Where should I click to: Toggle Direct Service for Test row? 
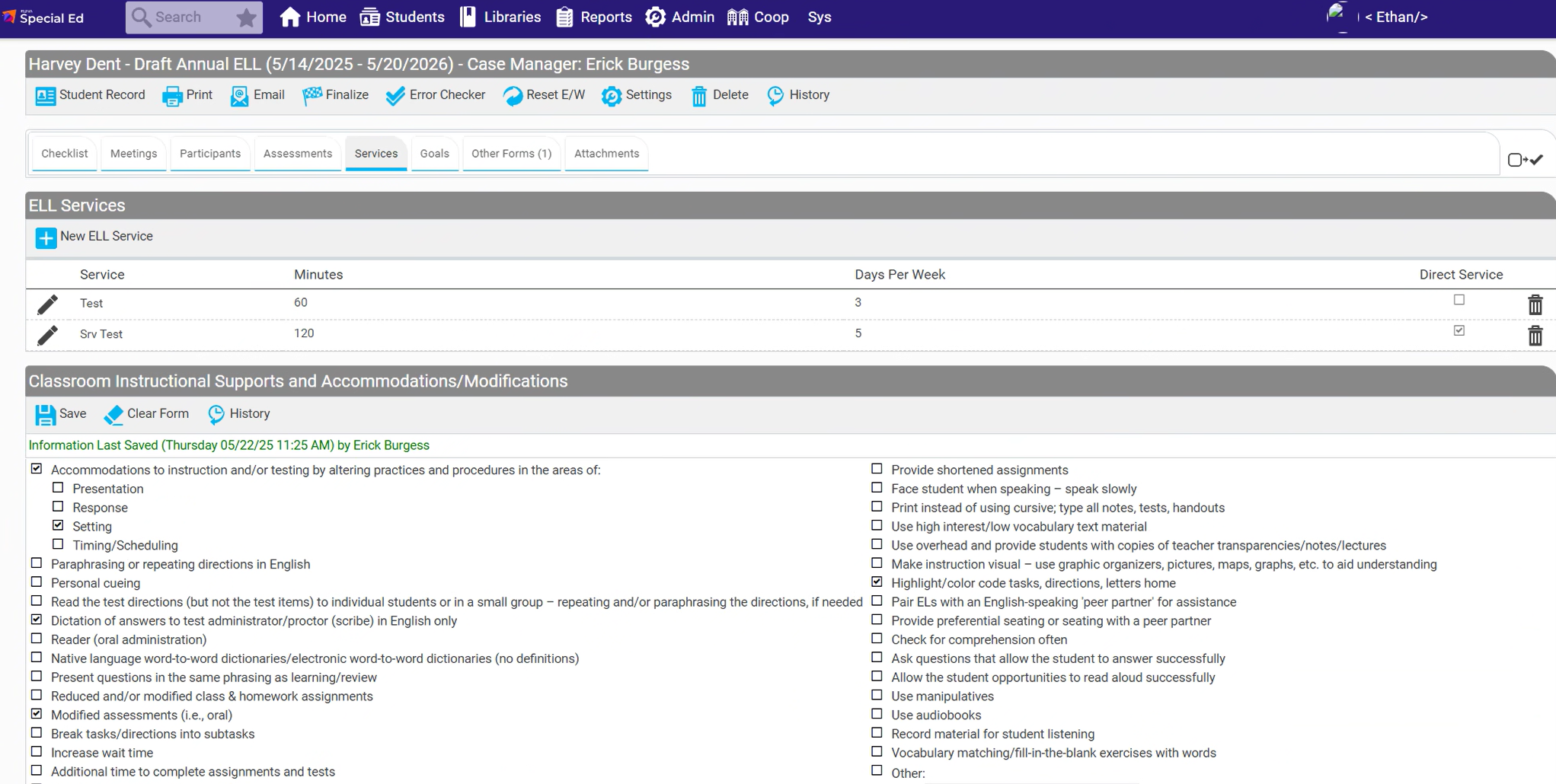[x=1459, y=300]
